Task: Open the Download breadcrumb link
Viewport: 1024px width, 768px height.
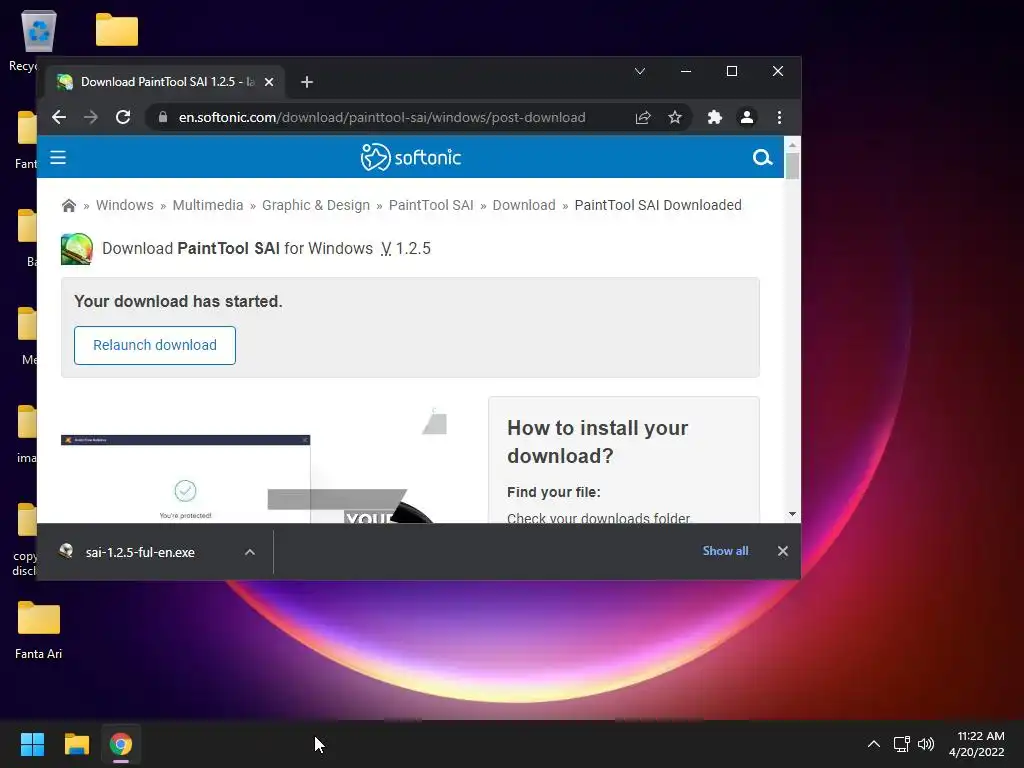Action: tap(524, 205)
